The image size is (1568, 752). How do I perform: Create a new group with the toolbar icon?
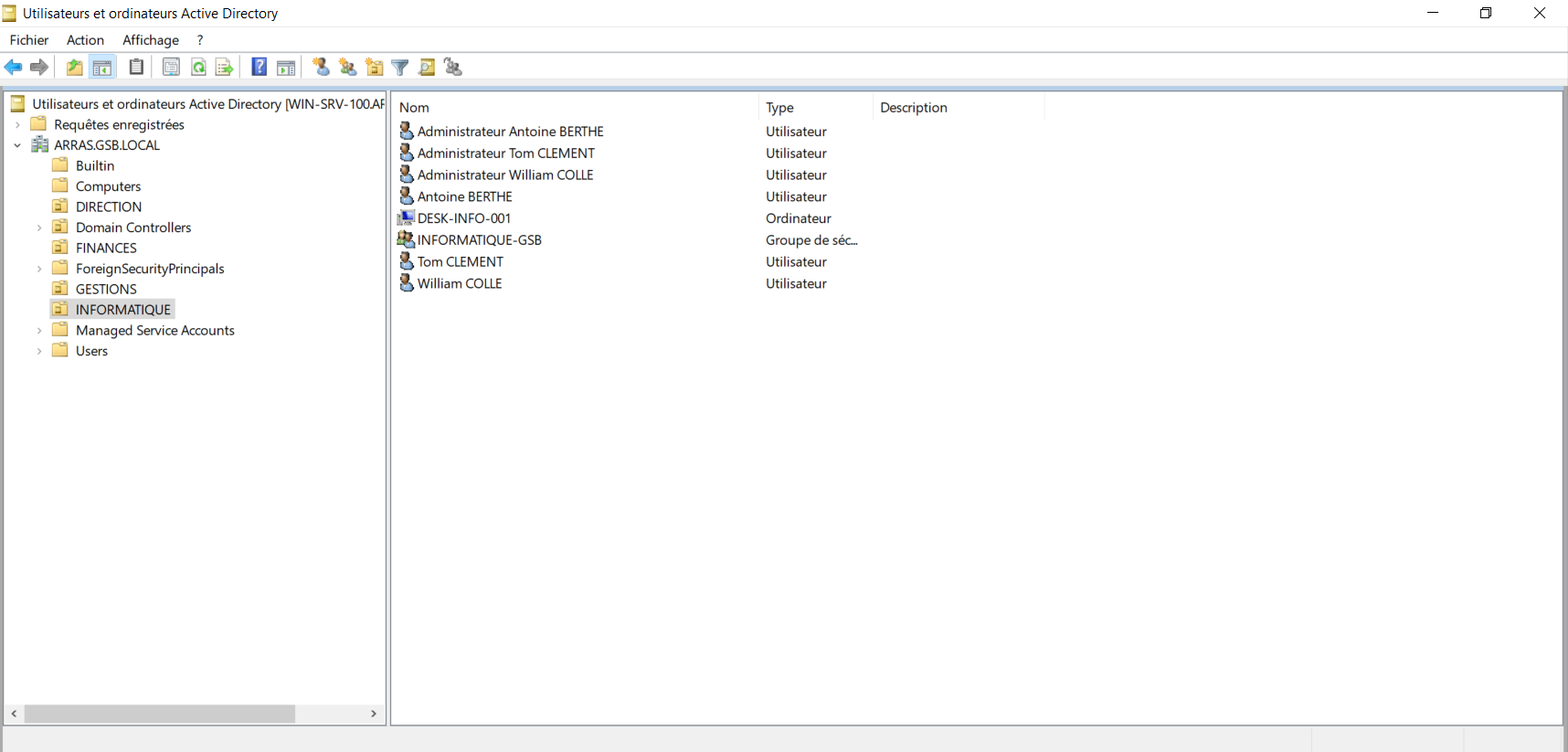point(348,67)
